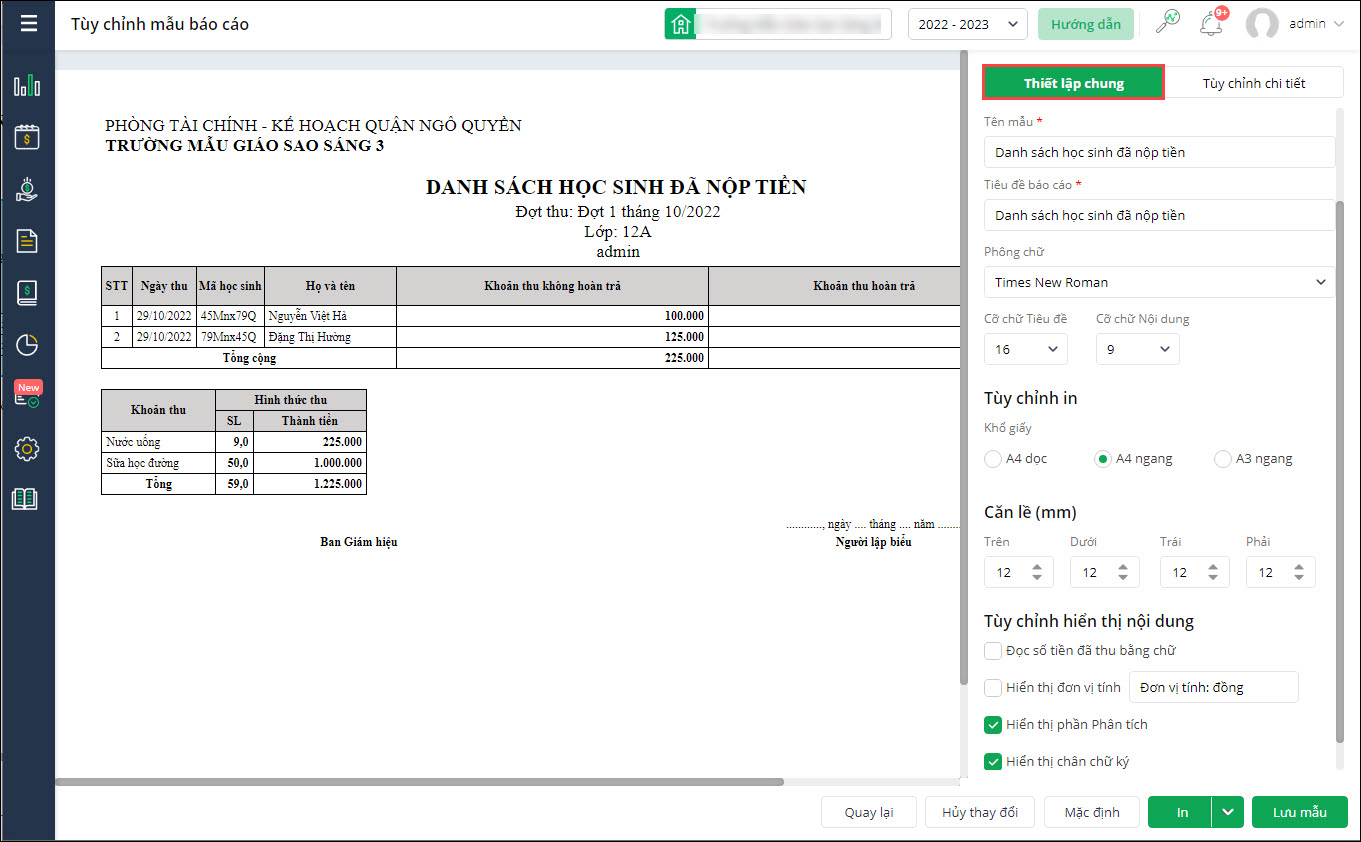The width and height of the screenshot is (1361, 842).
Task: Open the open-book guide sidebar icon
Action: pyautogui.click(x=25, y=499)
